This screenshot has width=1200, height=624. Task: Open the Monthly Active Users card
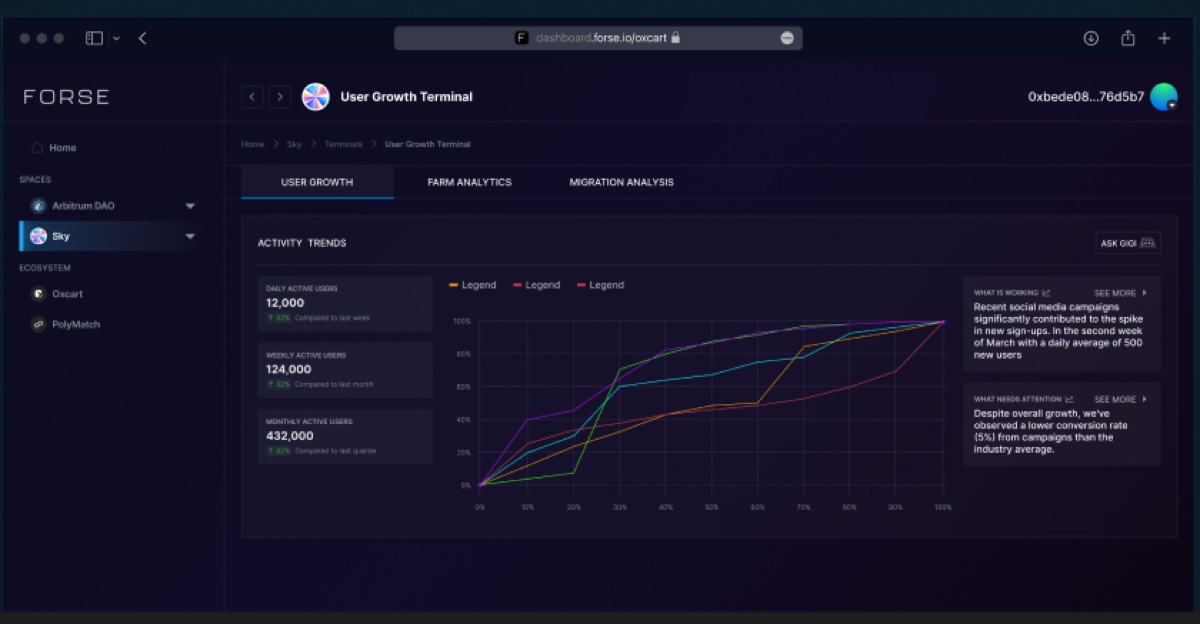pos(345,437)
